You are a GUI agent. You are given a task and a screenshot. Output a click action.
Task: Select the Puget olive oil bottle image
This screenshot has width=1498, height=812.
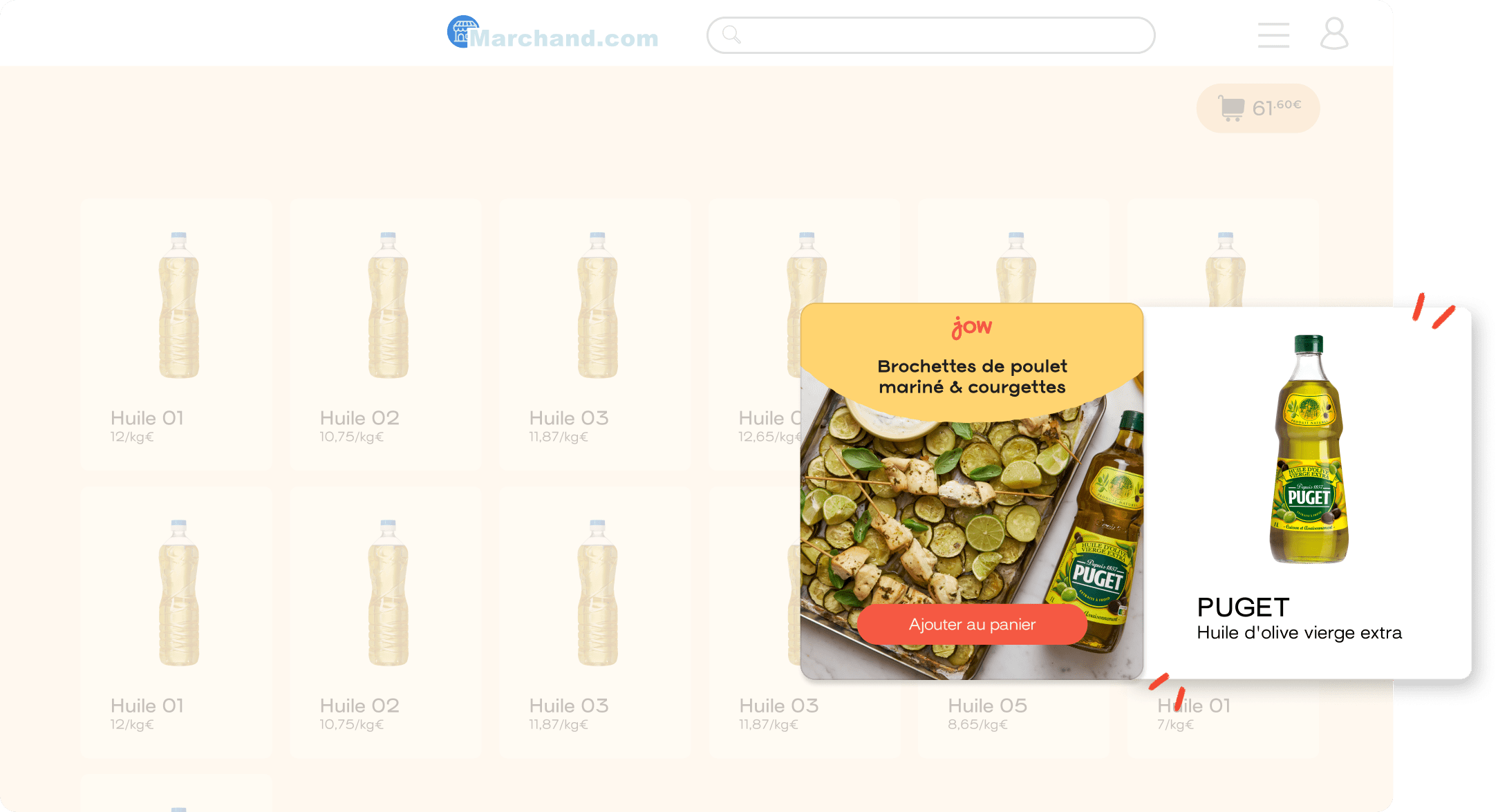(1309, 449)
